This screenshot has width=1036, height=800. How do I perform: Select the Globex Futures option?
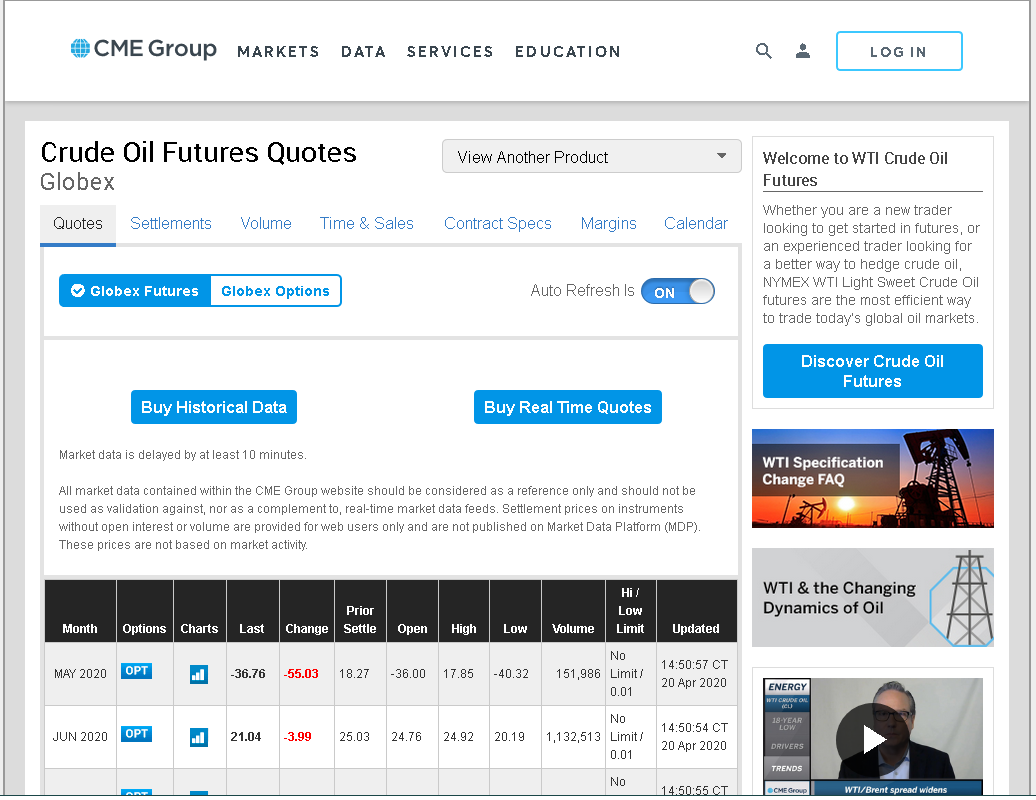click(x=135, y=291)
